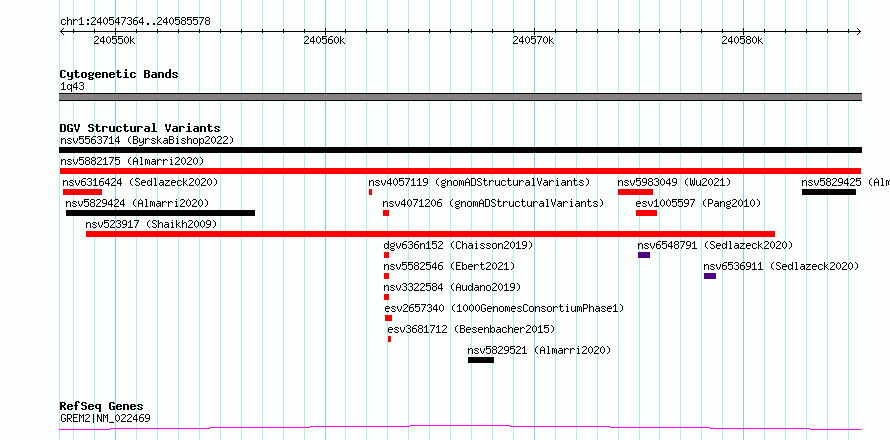Click the RefSeq Genes track title
The width and height of the screenshot is (890, 440).
coord(102,407)
